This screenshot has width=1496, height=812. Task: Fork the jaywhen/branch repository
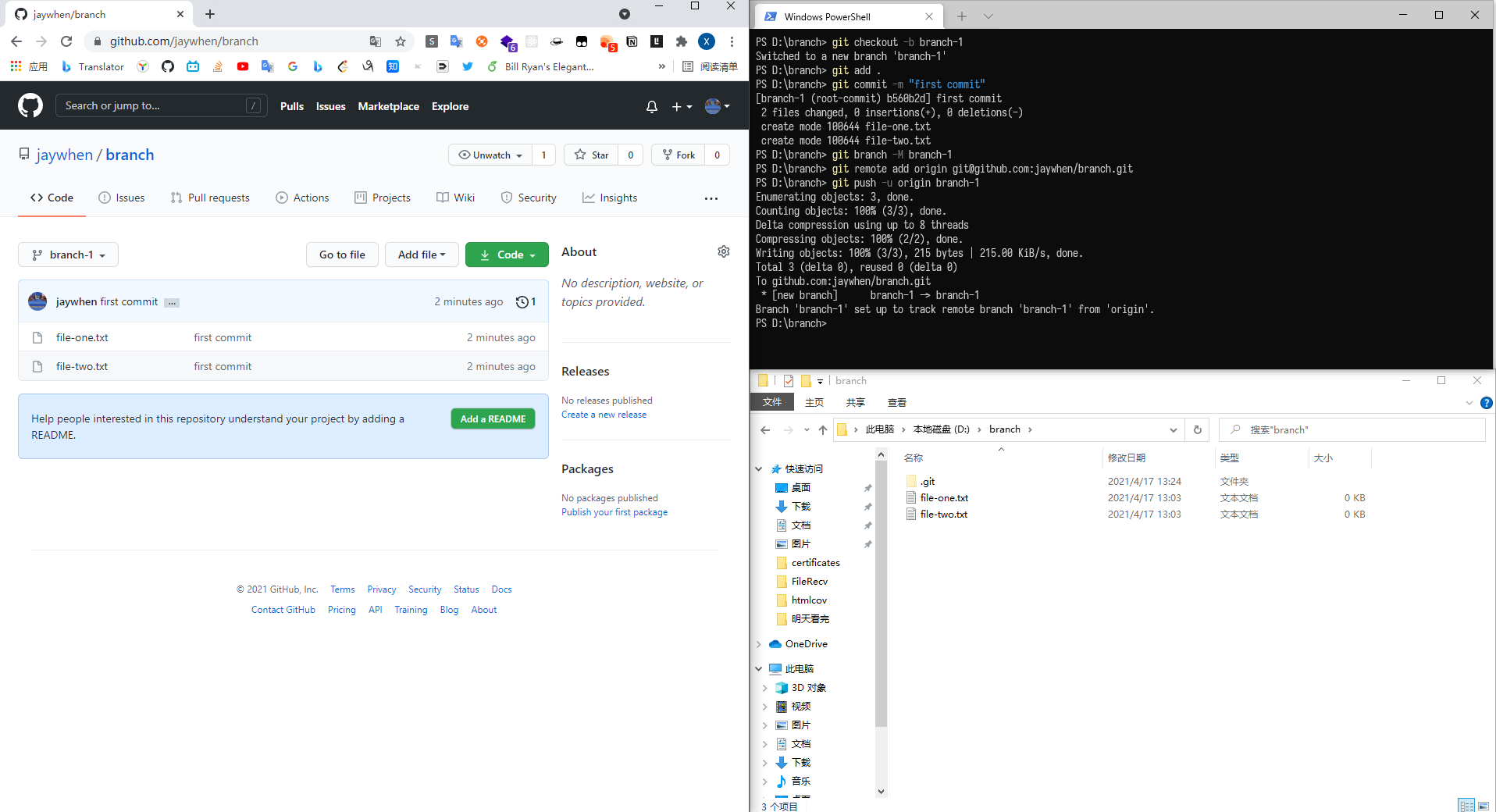coord(679,155)
